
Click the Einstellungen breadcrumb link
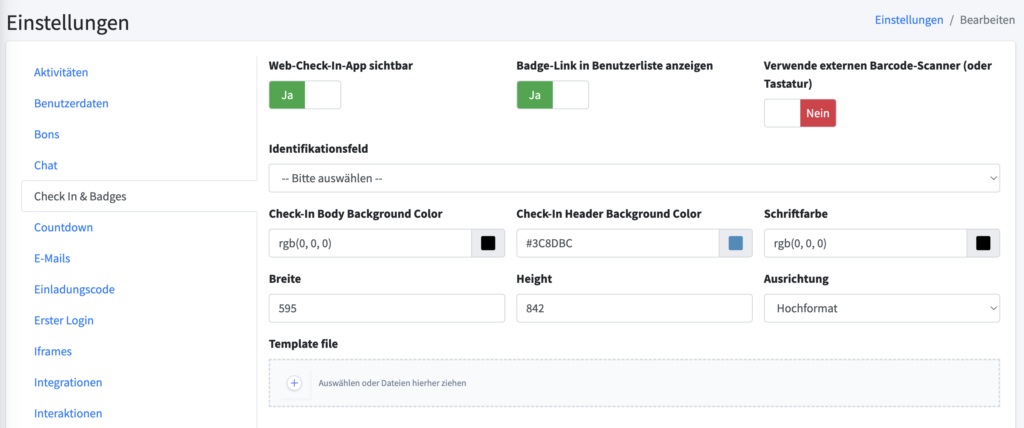(909, 20)
